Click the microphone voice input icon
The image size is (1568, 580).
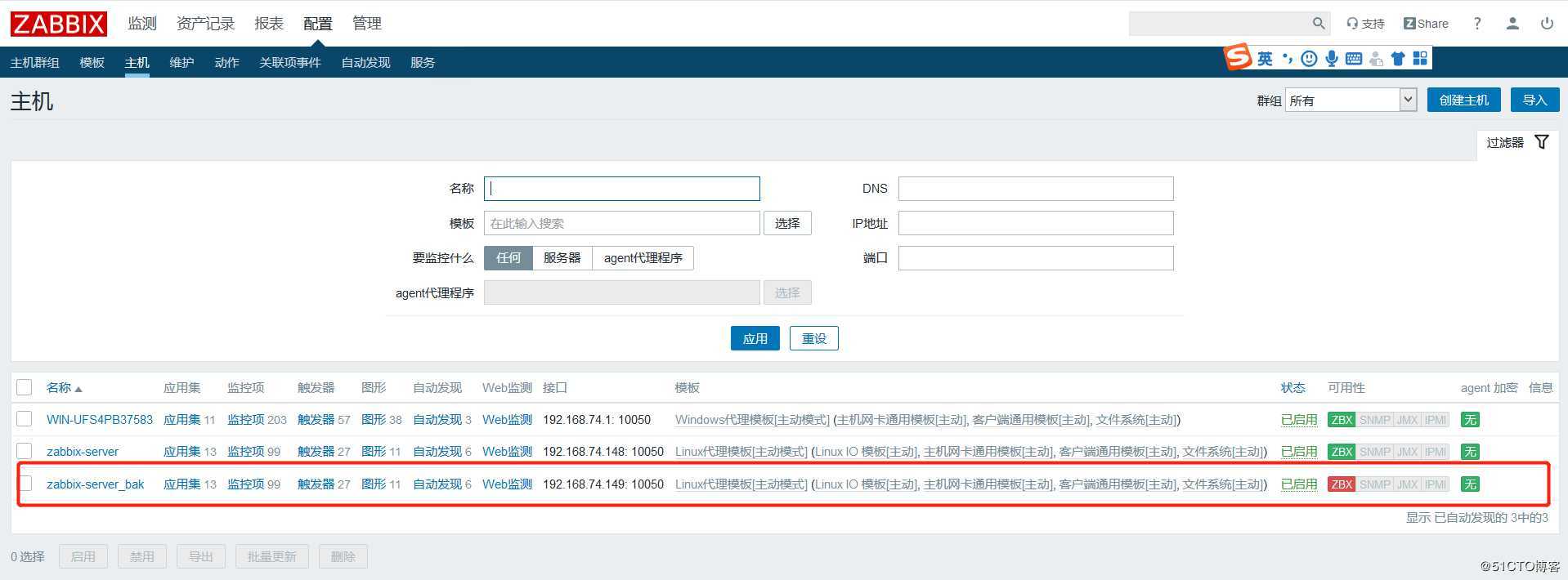tap(1332, 59)
